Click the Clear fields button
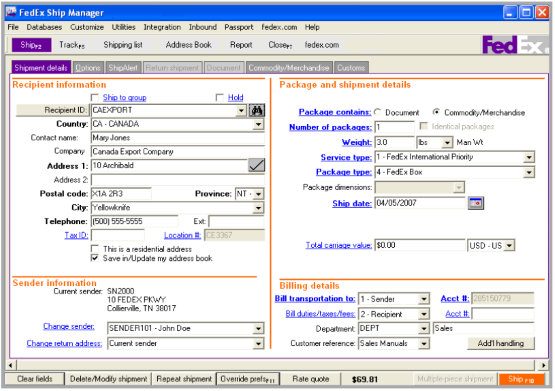Viewport: 555px width, 391px height. 35,379
